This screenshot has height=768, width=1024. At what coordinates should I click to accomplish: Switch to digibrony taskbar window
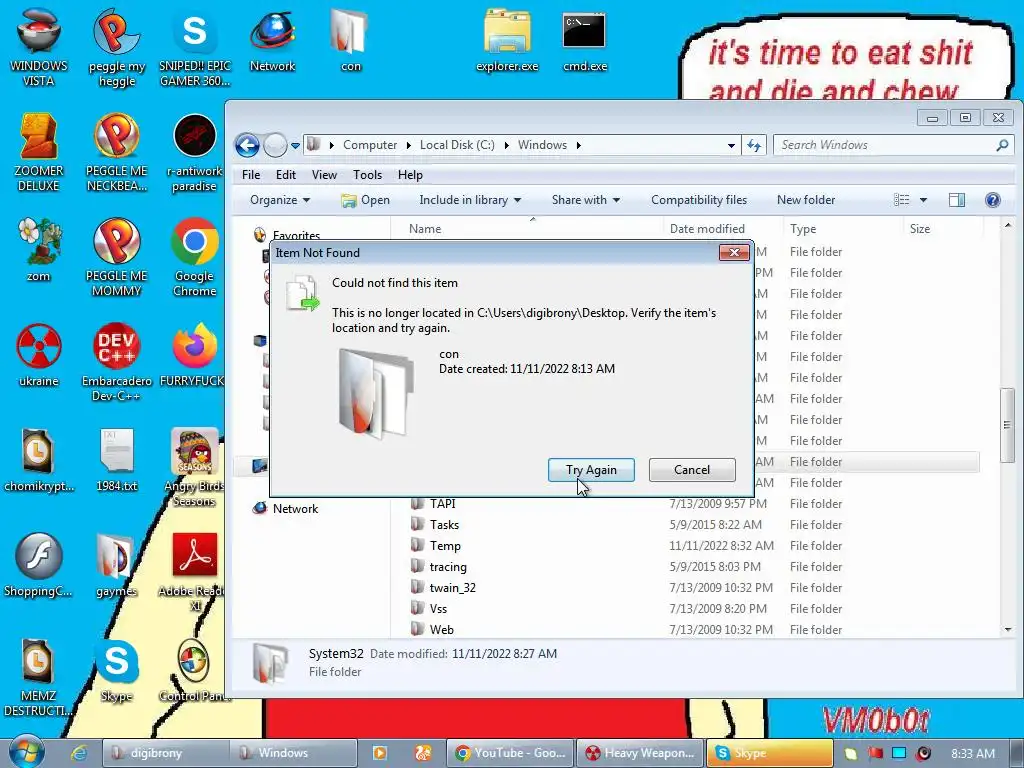coord(166,753)
